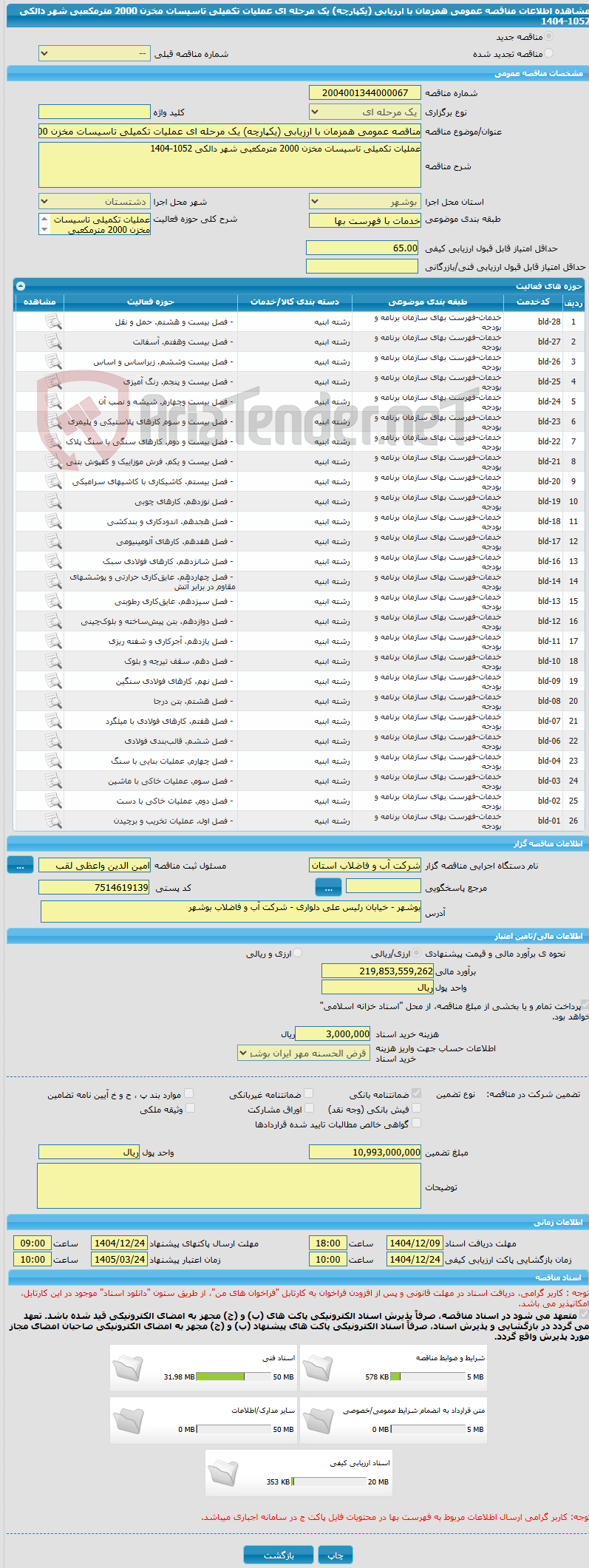Open the اسناد ارزیابی کیفی folder icon
Screen dimensions: 589x1568
pyautogui.click(x=223, y=1473)
